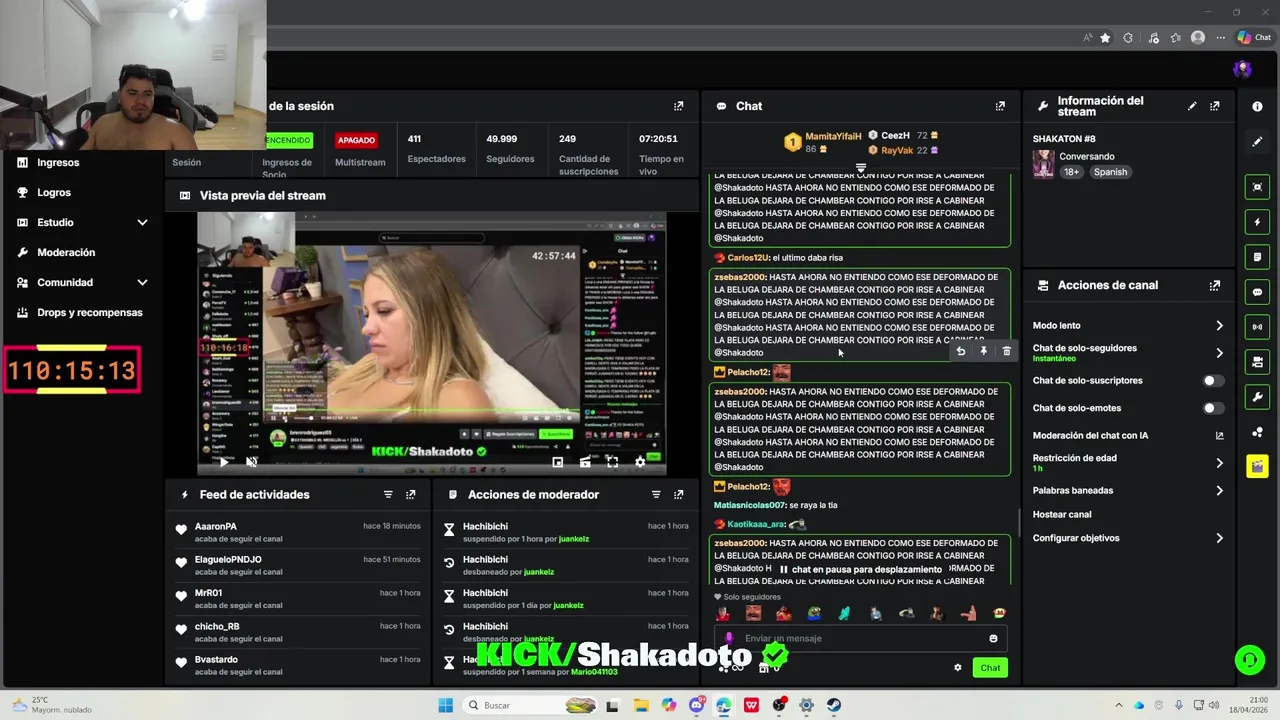Reply to the hovered zsebas2000 message
Screen dimensions: 1280x720
click(961, 351)
